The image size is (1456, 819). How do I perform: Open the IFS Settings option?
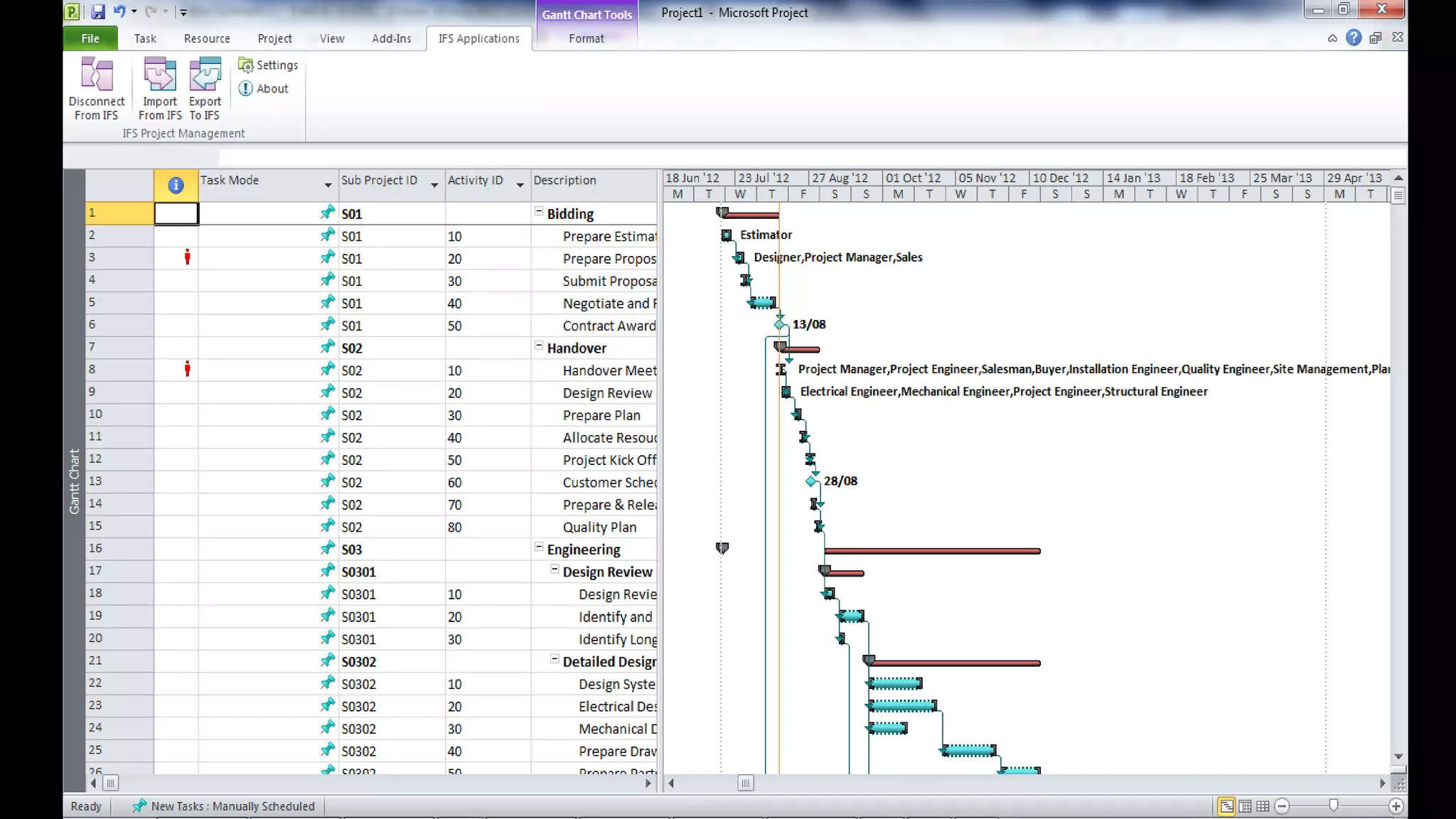point(268,65)
